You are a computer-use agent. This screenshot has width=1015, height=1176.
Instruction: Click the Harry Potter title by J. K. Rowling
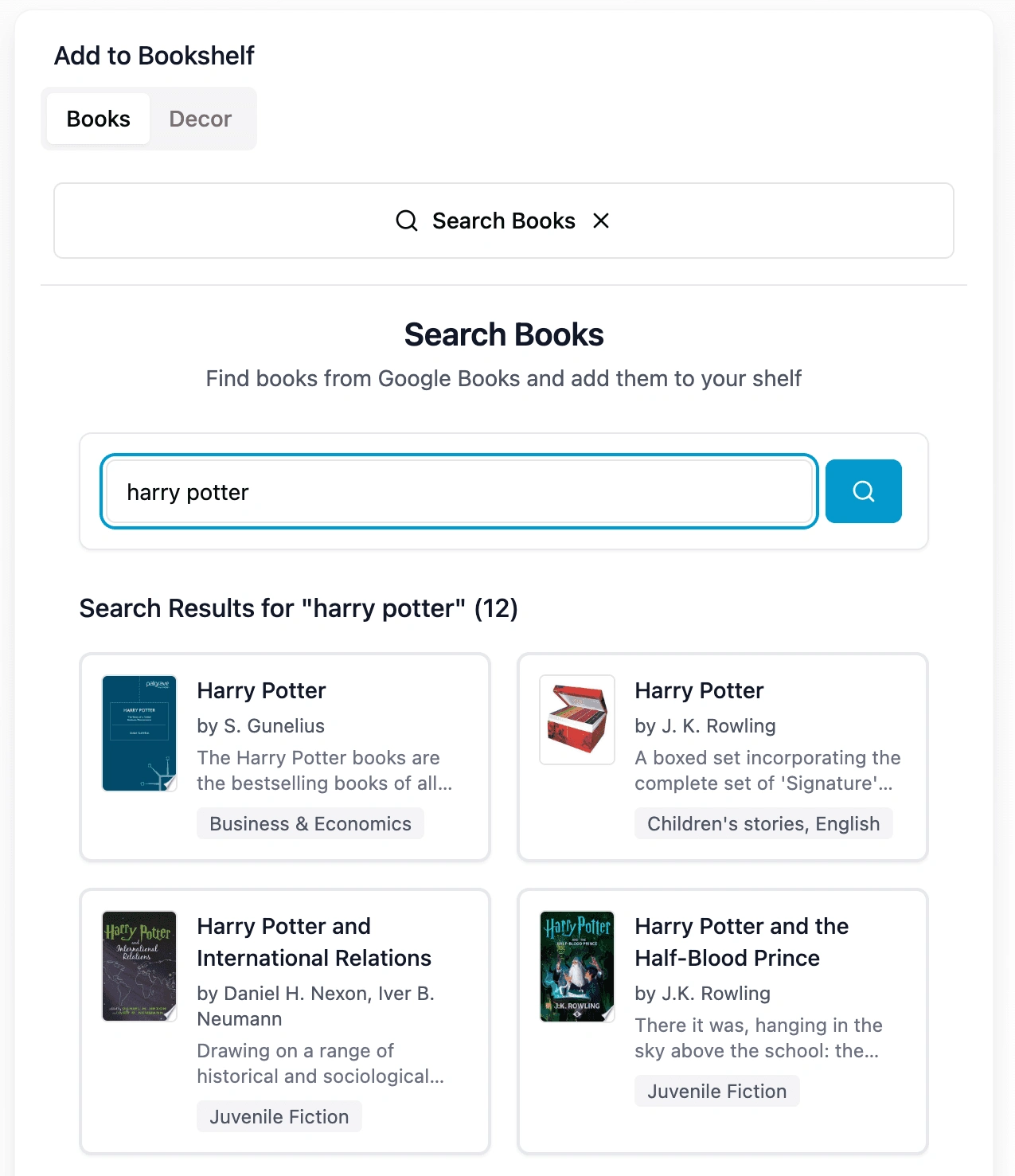coord(700,690)
